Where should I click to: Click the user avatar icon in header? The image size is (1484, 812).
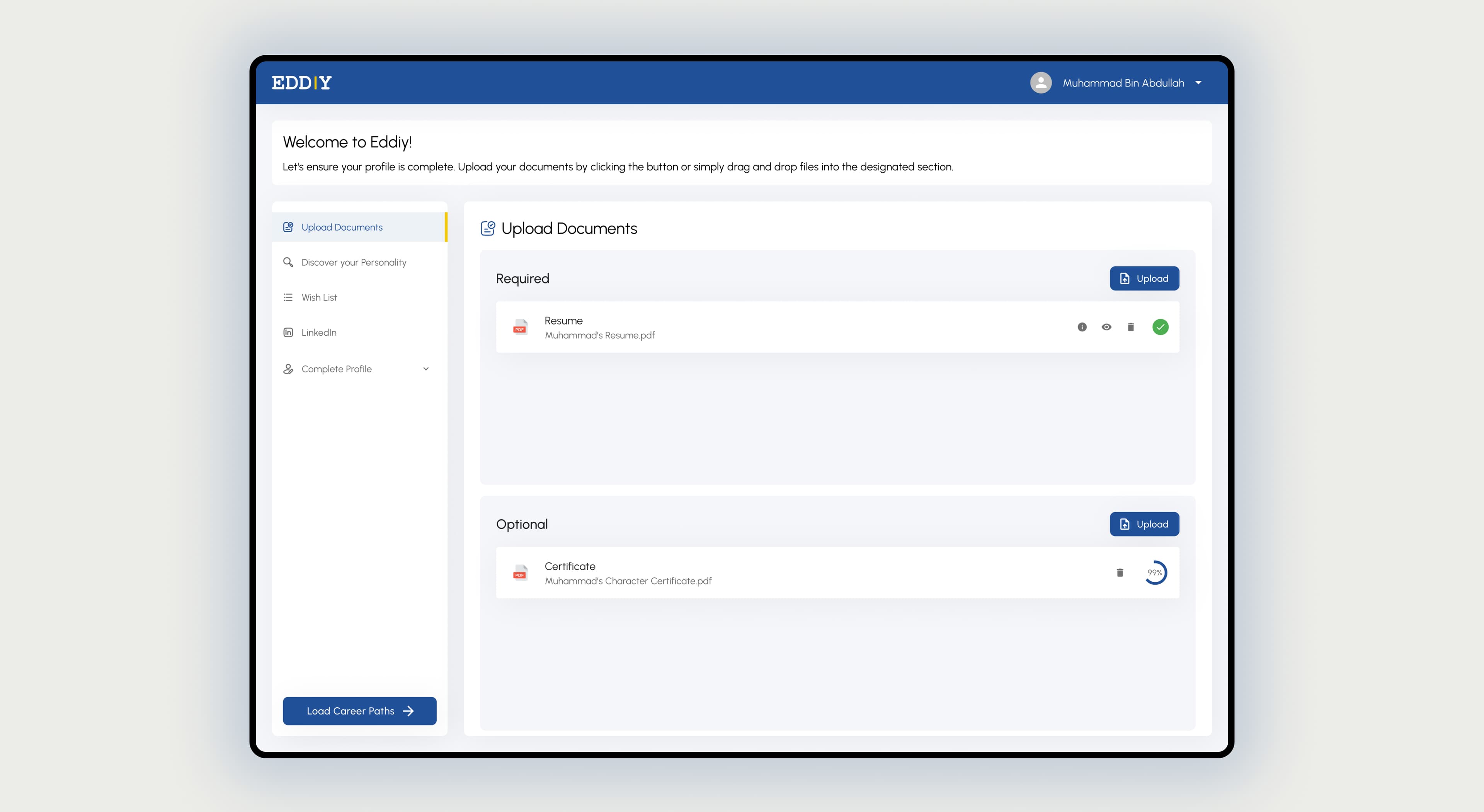click(x=1040, y=83)
